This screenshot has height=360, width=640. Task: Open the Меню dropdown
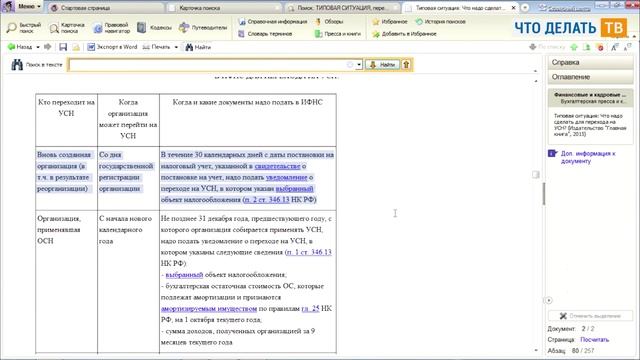coord(29,7)
